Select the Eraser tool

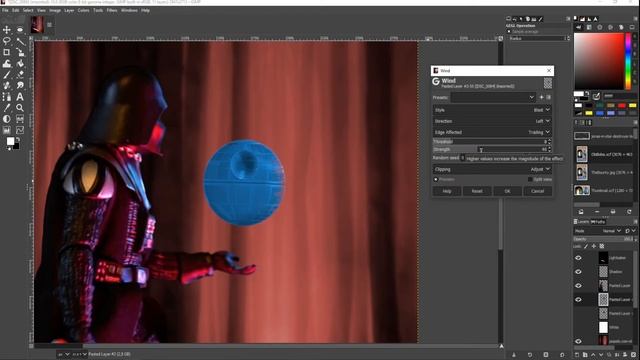point(20,74)
